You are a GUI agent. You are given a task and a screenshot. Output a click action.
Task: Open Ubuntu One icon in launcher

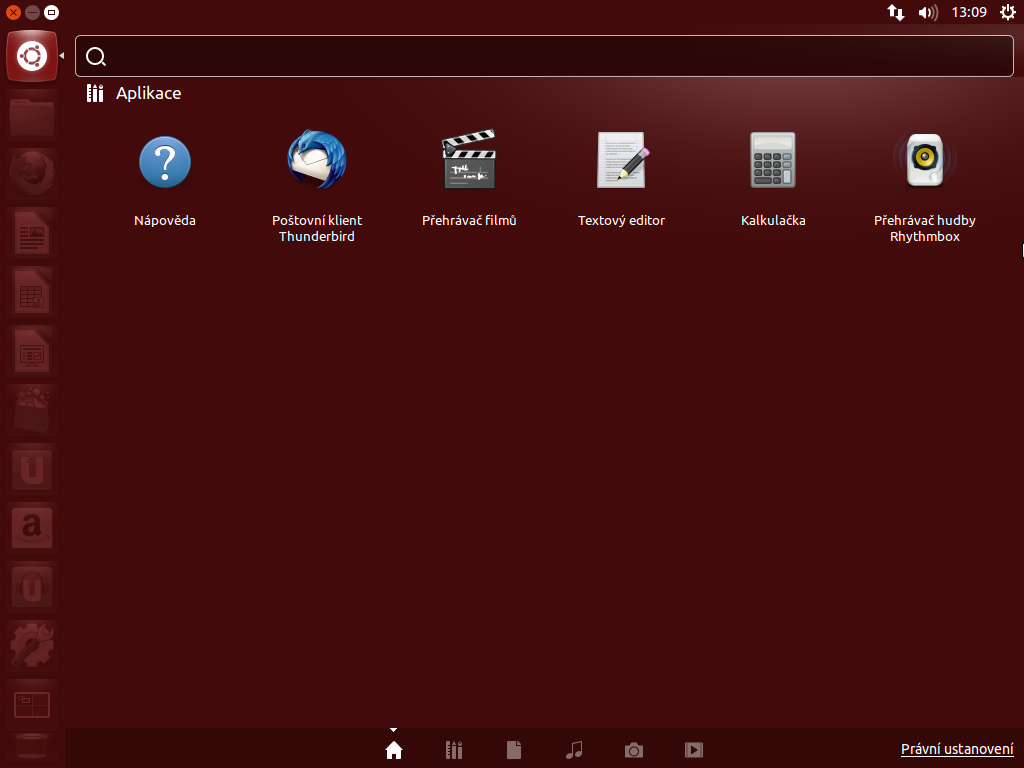coord(32,469)
